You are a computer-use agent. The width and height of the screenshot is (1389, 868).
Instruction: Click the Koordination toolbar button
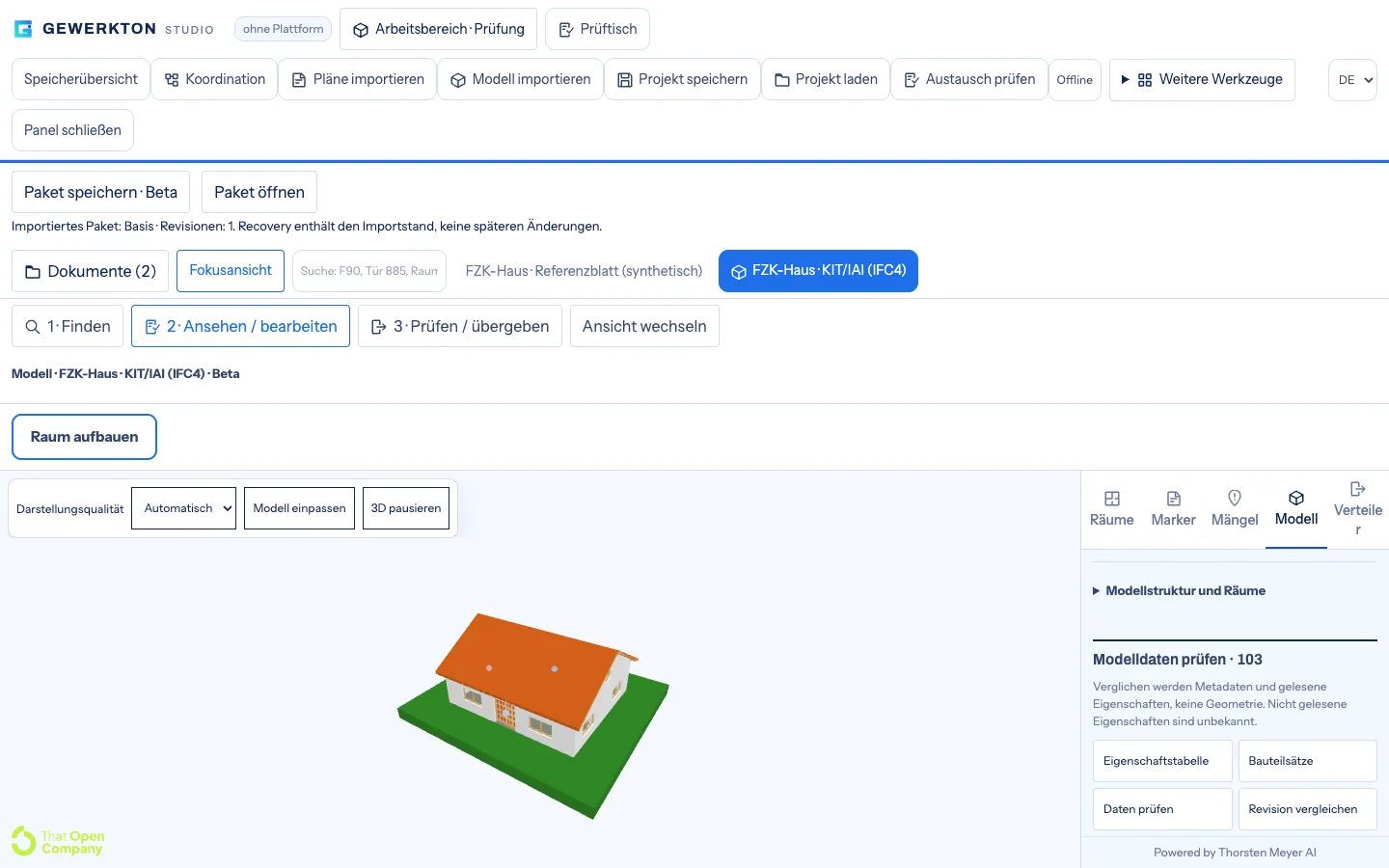point(214,79)
